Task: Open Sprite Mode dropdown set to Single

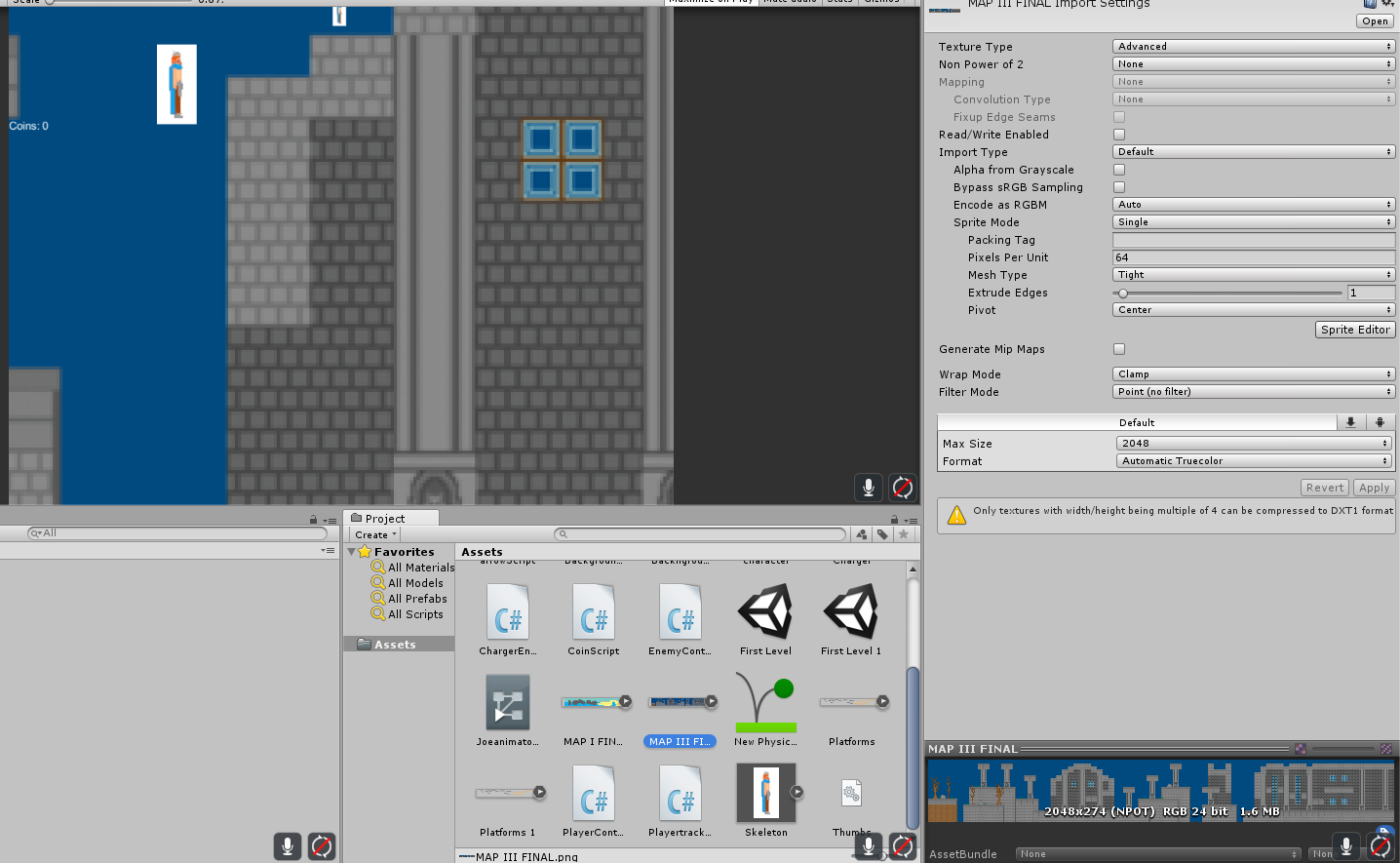Action: pyautogui.click(x=1254, y=222)
